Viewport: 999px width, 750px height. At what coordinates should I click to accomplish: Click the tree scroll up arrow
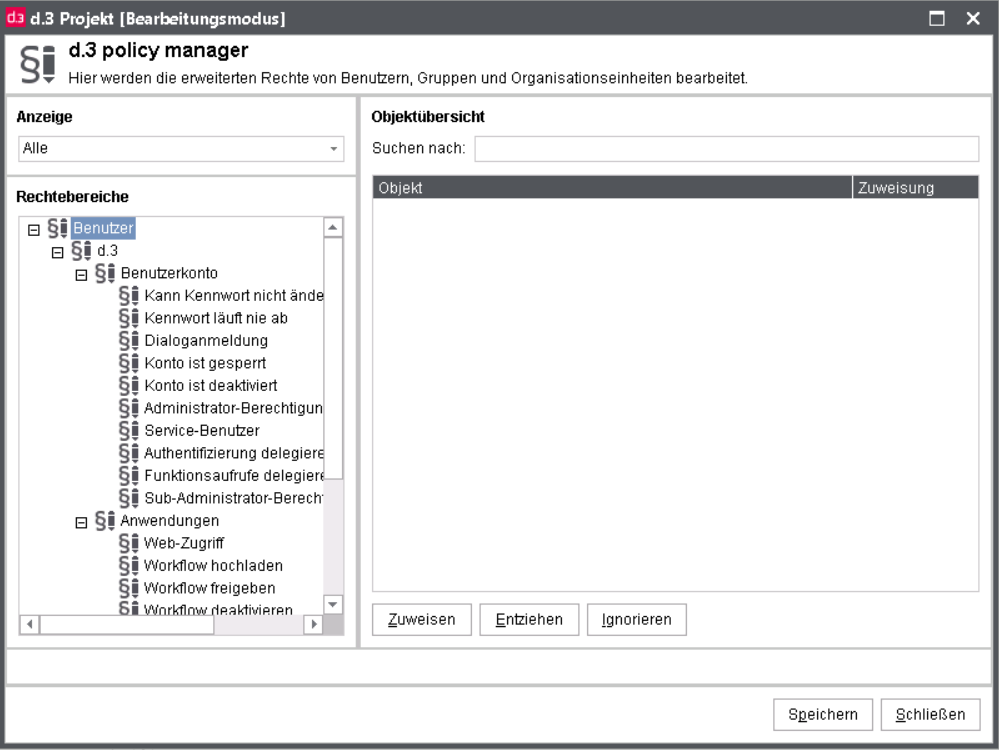(x=333, y=227)
